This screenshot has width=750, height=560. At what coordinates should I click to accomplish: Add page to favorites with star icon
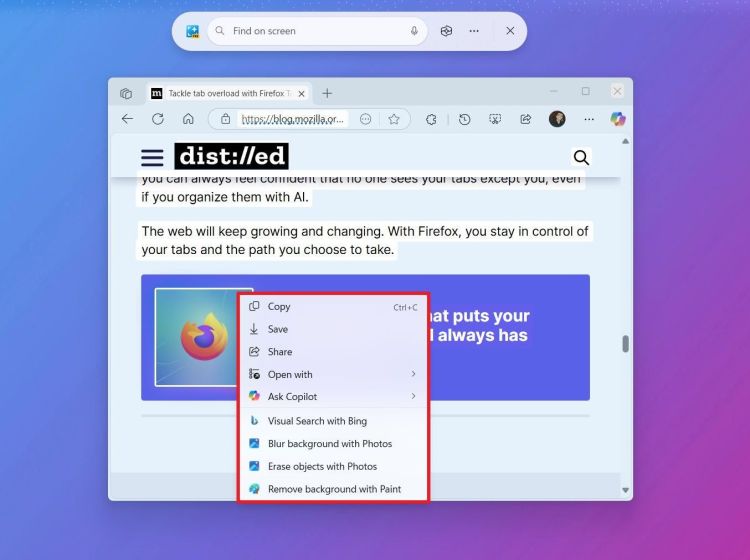(394, 119)
